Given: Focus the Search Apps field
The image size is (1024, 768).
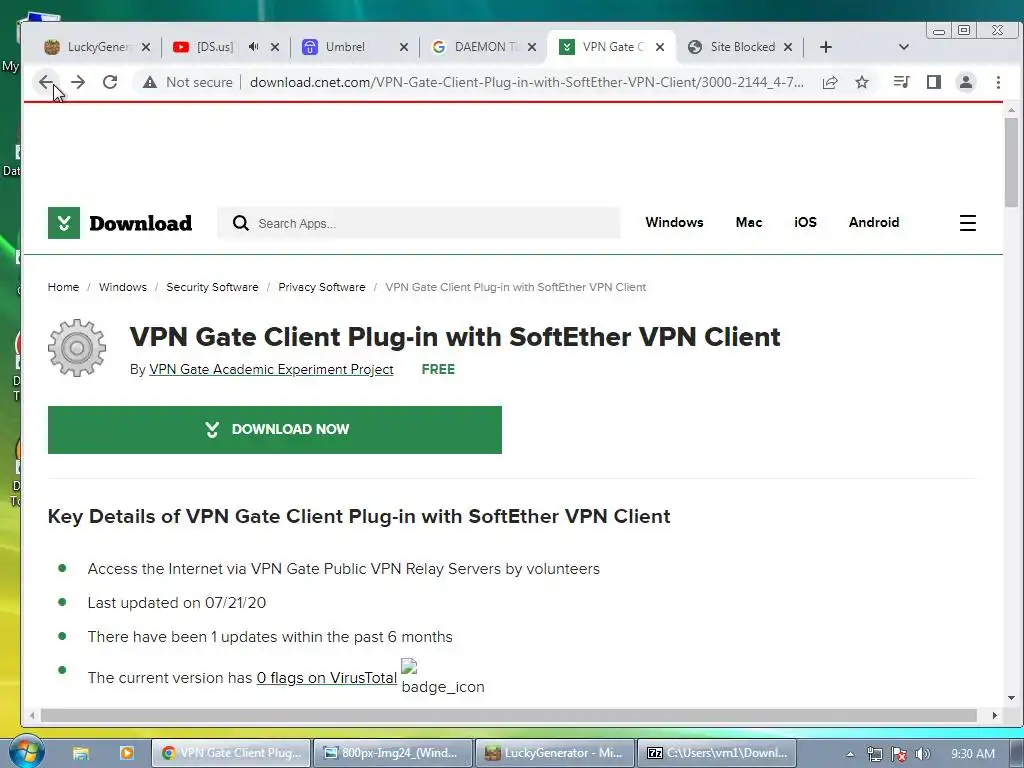Looking at the screenshot, I should tap(418, 223).
